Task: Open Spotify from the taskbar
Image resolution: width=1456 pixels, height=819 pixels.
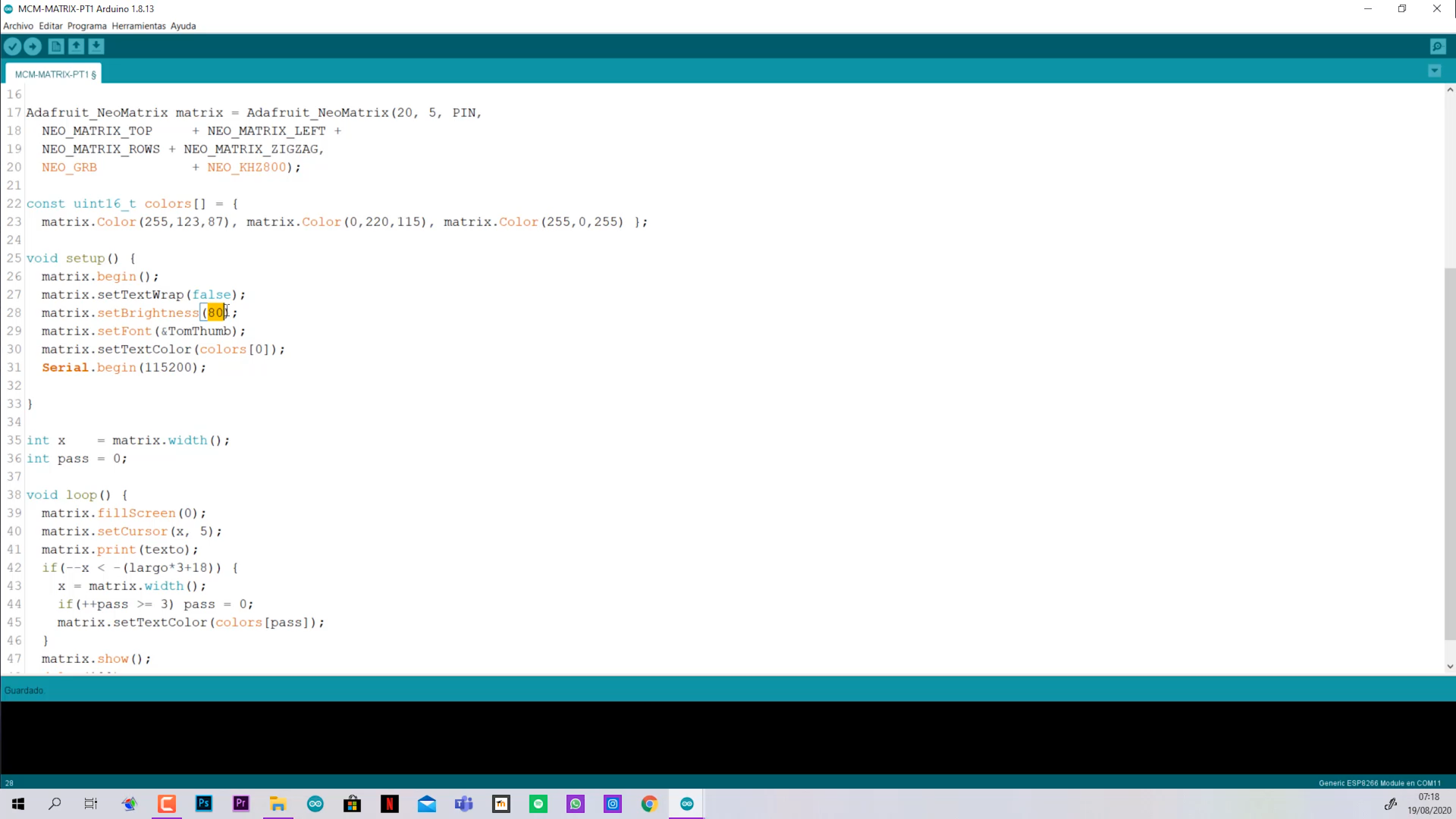Action: [538, 804]
